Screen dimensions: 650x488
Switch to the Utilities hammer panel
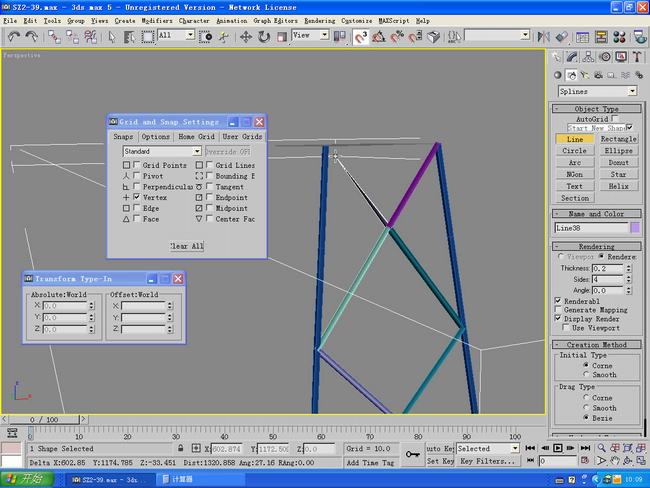pos(638,57)
